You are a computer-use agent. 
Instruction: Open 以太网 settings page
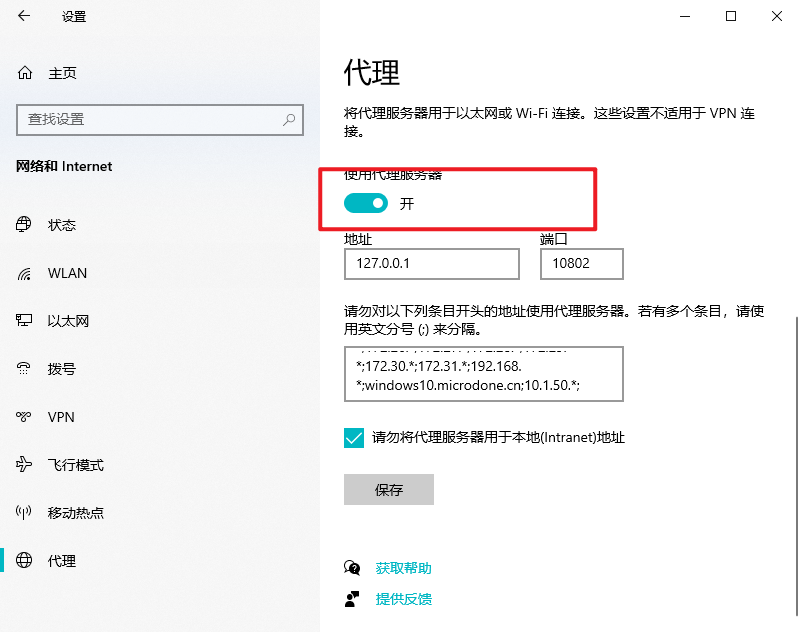pos(68,321)
